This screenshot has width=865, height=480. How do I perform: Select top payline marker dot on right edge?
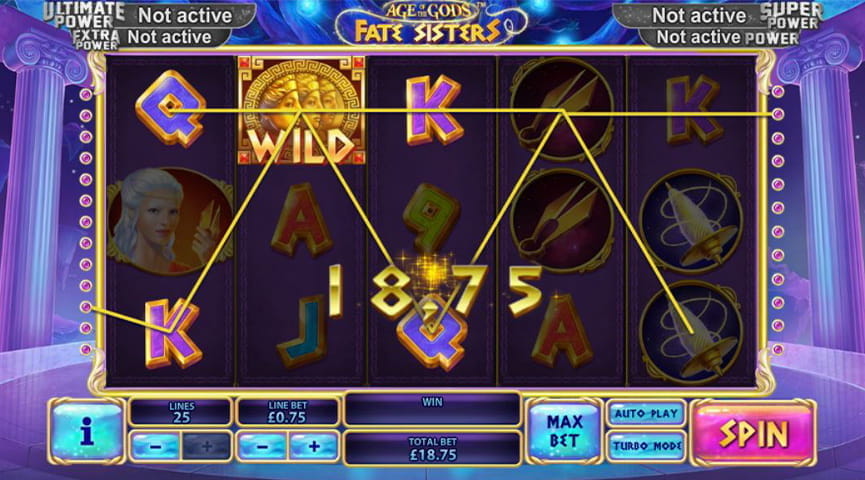pyautogui.click(x=778, y=92)
